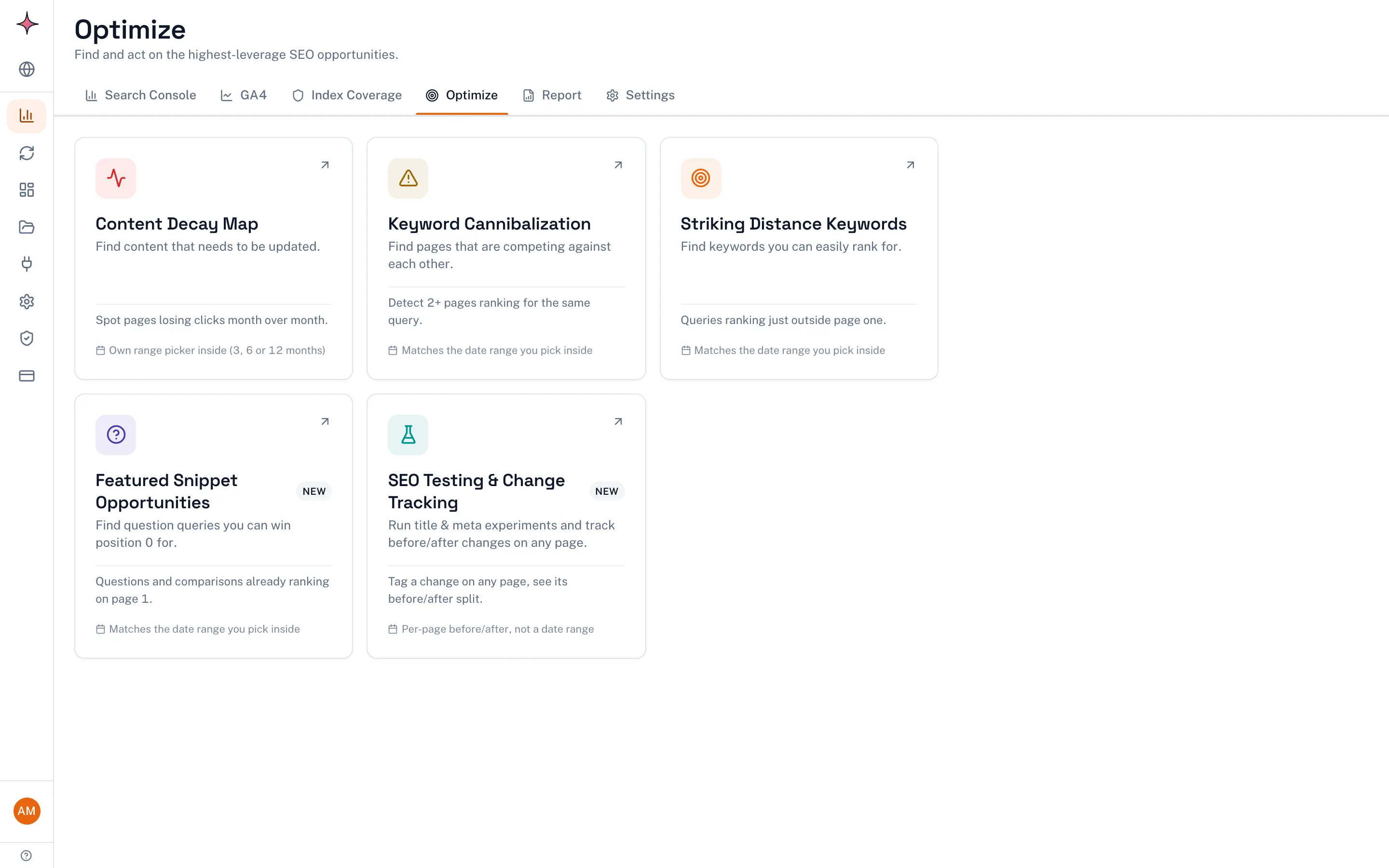This screenshot has width=1389, height=868.
Task: Open the folder icon in the sidebar
Action: [27, 227]
